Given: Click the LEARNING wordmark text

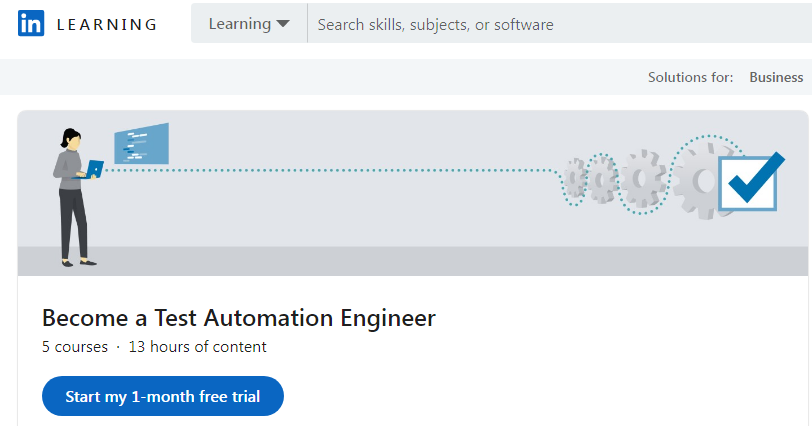Looking at the screenshot, I should 106,24.
